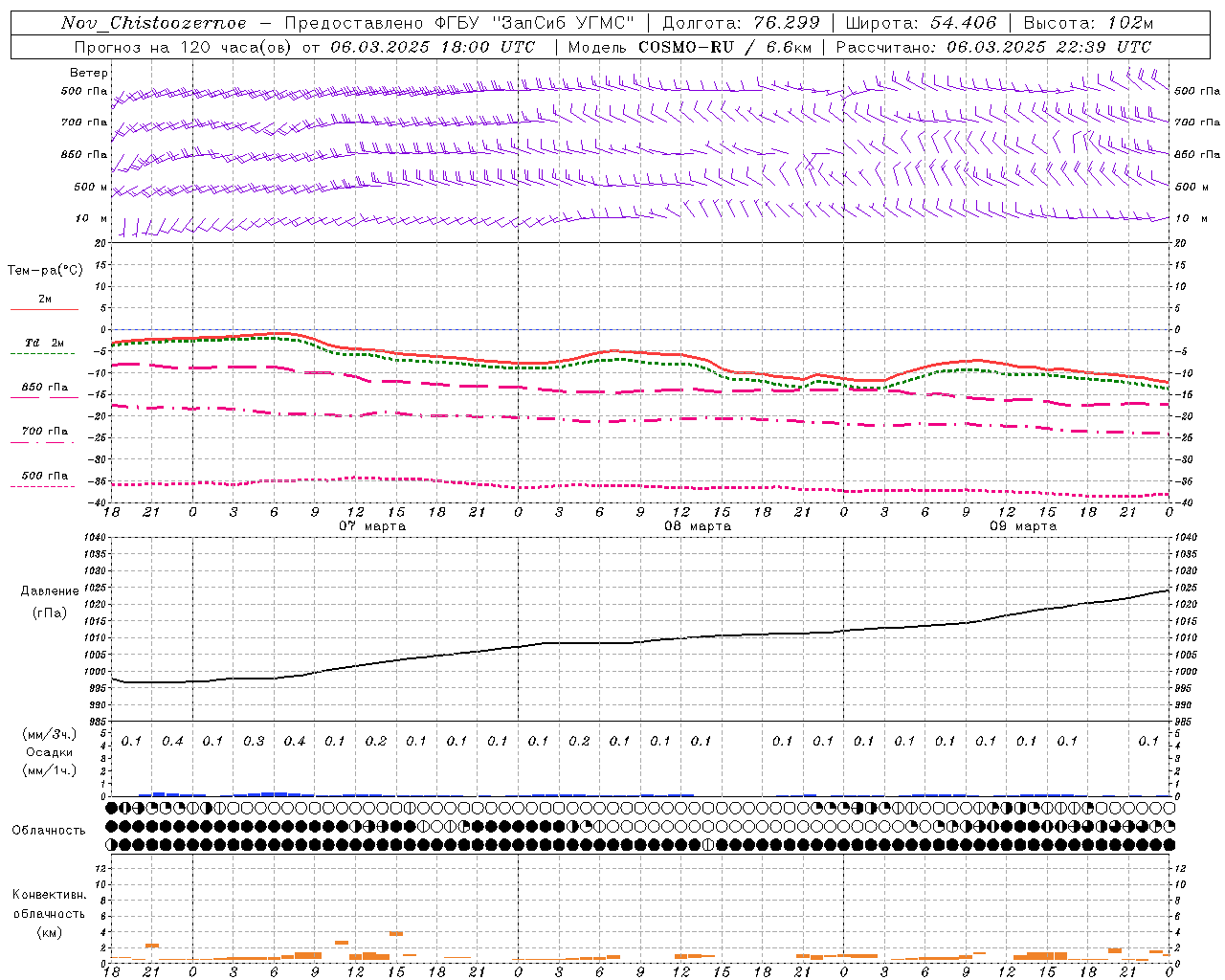Click the 500 гПа temperature legend entry

(x=45, y=476)
